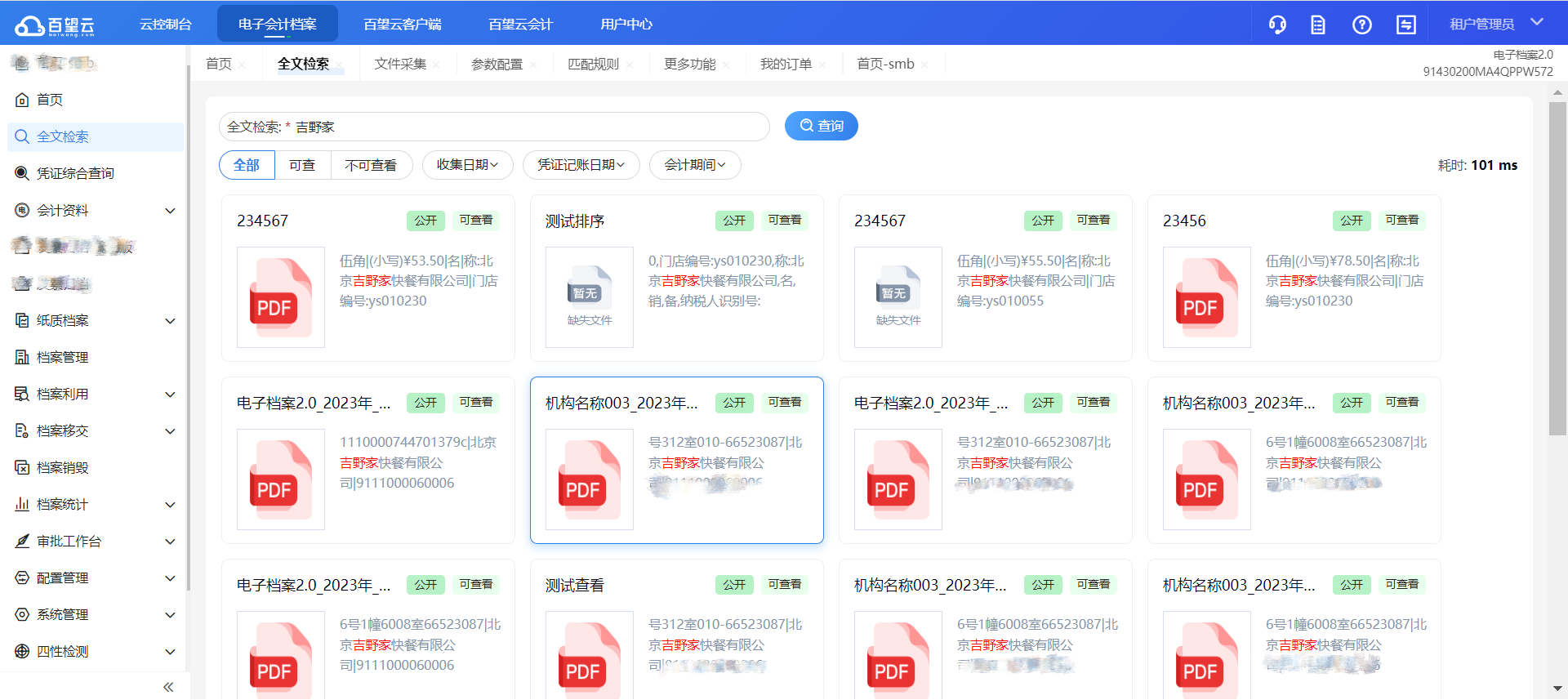Select the 可查 filter option

click(302, 165)
